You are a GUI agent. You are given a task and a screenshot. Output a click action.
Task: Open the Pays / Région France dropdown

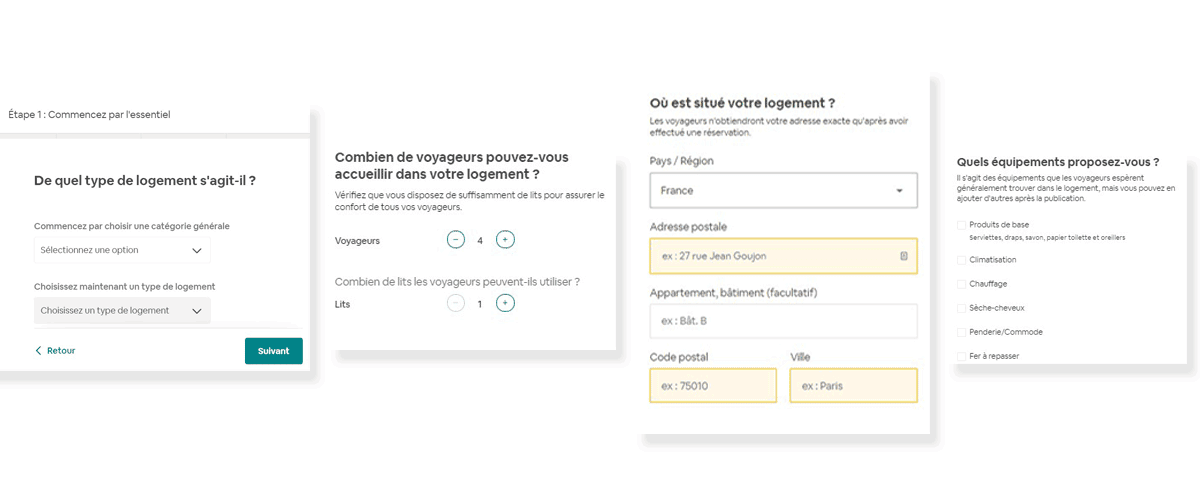[783, 190]
